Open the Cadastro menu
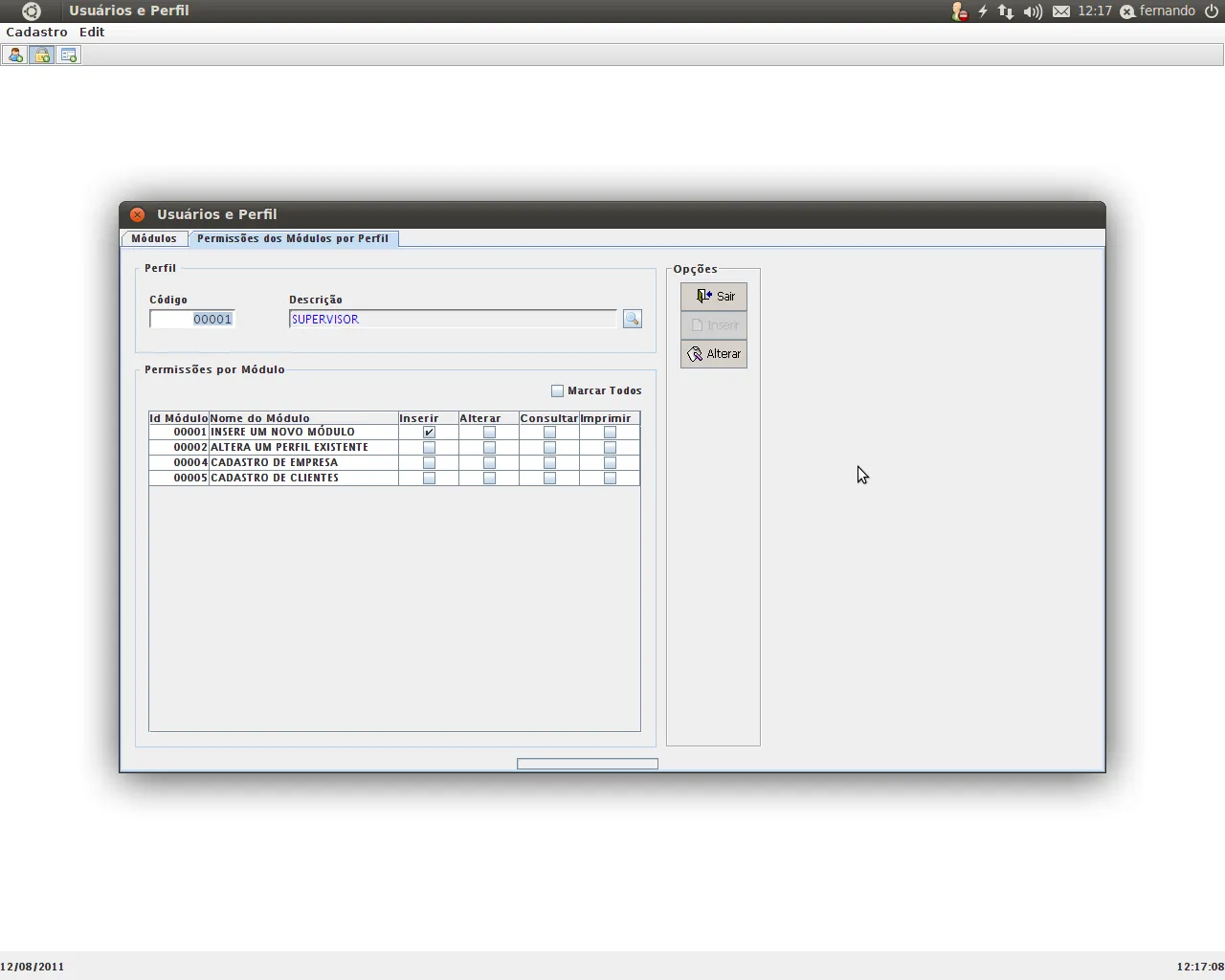The width and height of the screenshot is (1225, 980). click(x=36, y=33)
